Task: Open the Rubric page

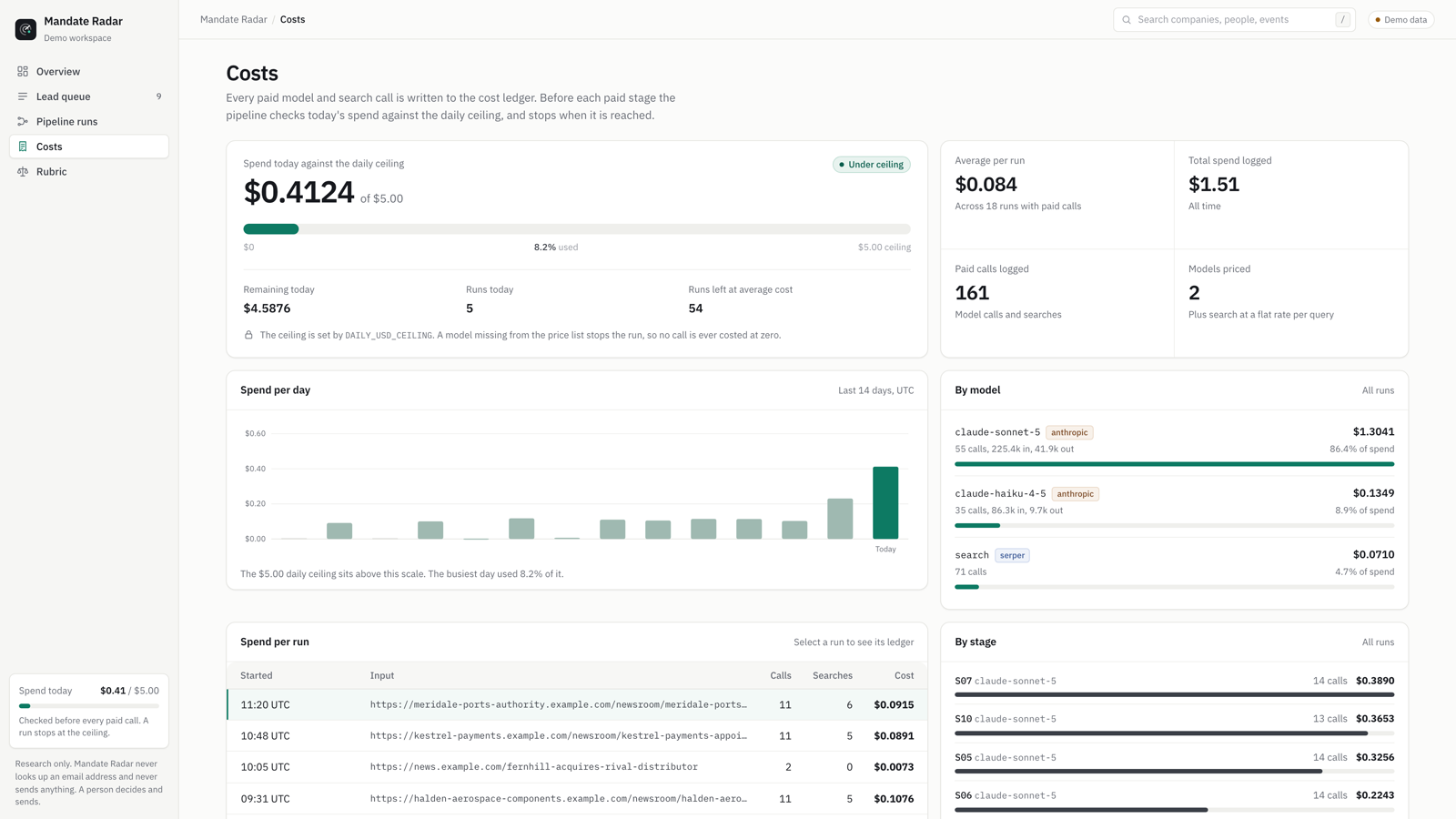Action: point(89,171)
